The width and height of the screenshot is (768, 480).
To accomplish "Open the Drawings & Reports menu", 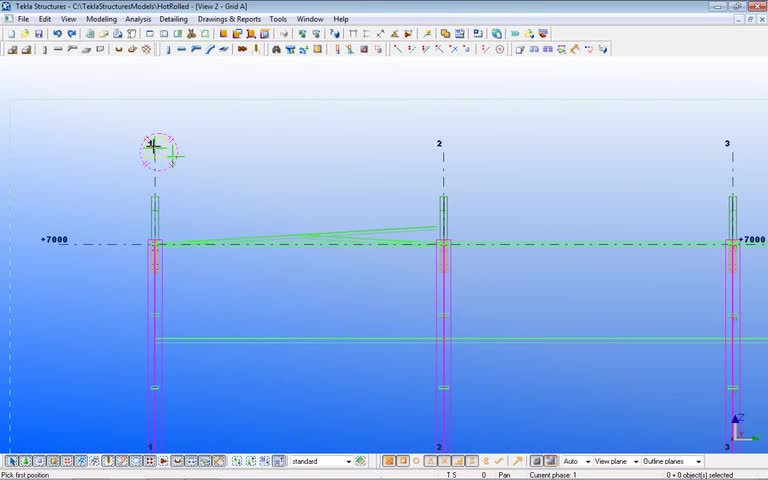I will click(229, 19).
